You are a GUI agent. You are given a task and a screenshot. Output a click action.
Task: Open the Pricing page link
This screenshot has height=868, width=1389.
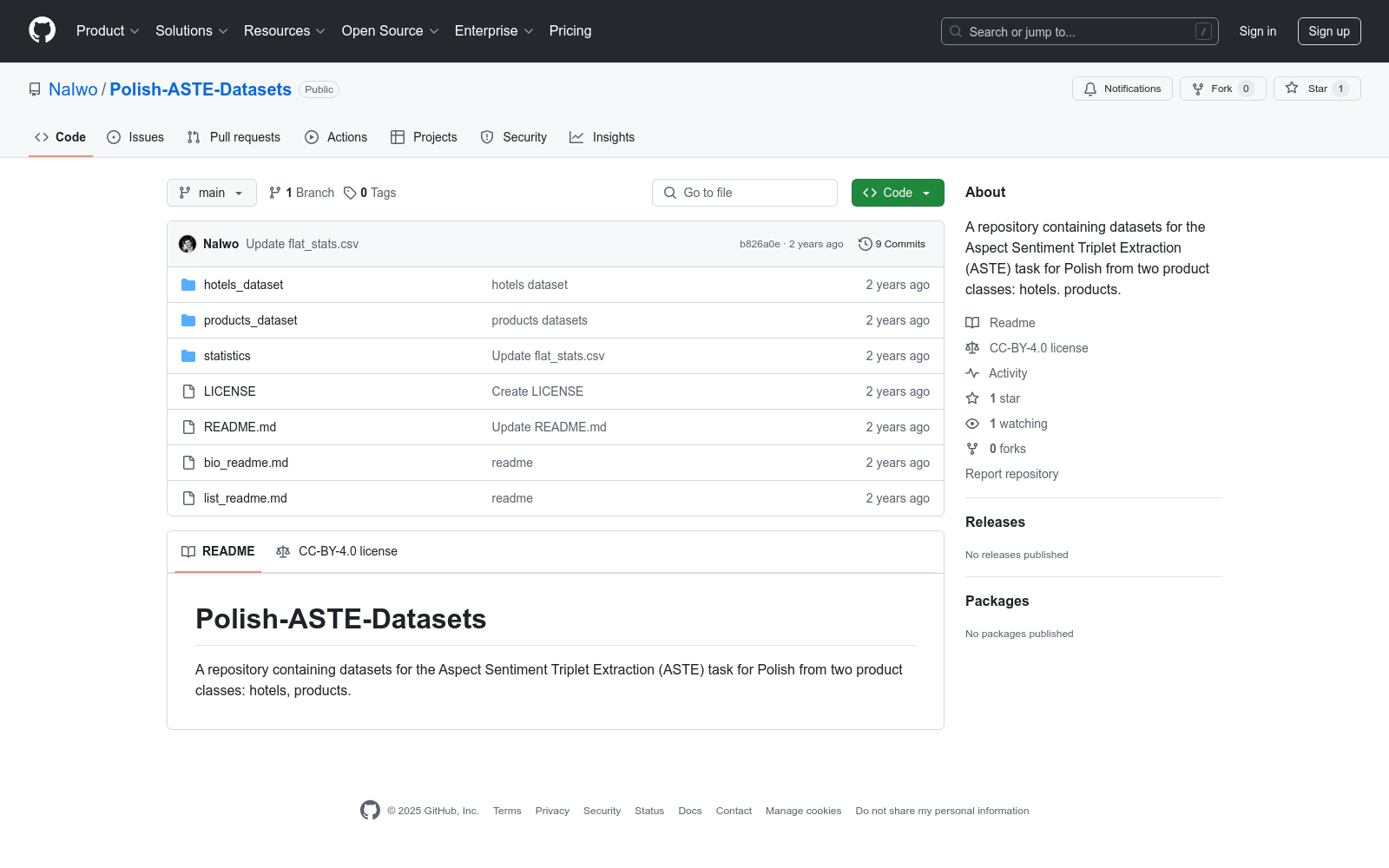point(570,31)
